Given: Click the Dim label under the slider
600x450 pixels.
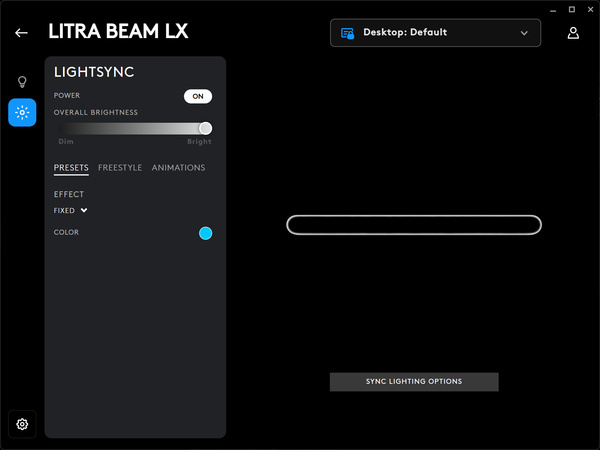Looking at the screenshot, I should [x=66, y=142].
